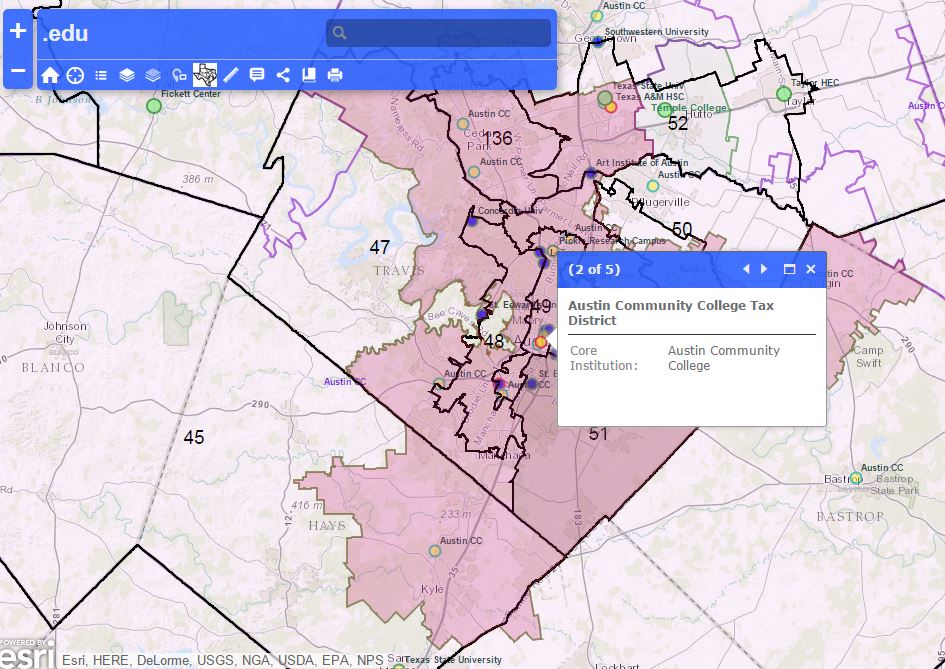Click the Concordia Univ blue marker
The width and height of the screenshot is (945, 669).
coord(472,221)
